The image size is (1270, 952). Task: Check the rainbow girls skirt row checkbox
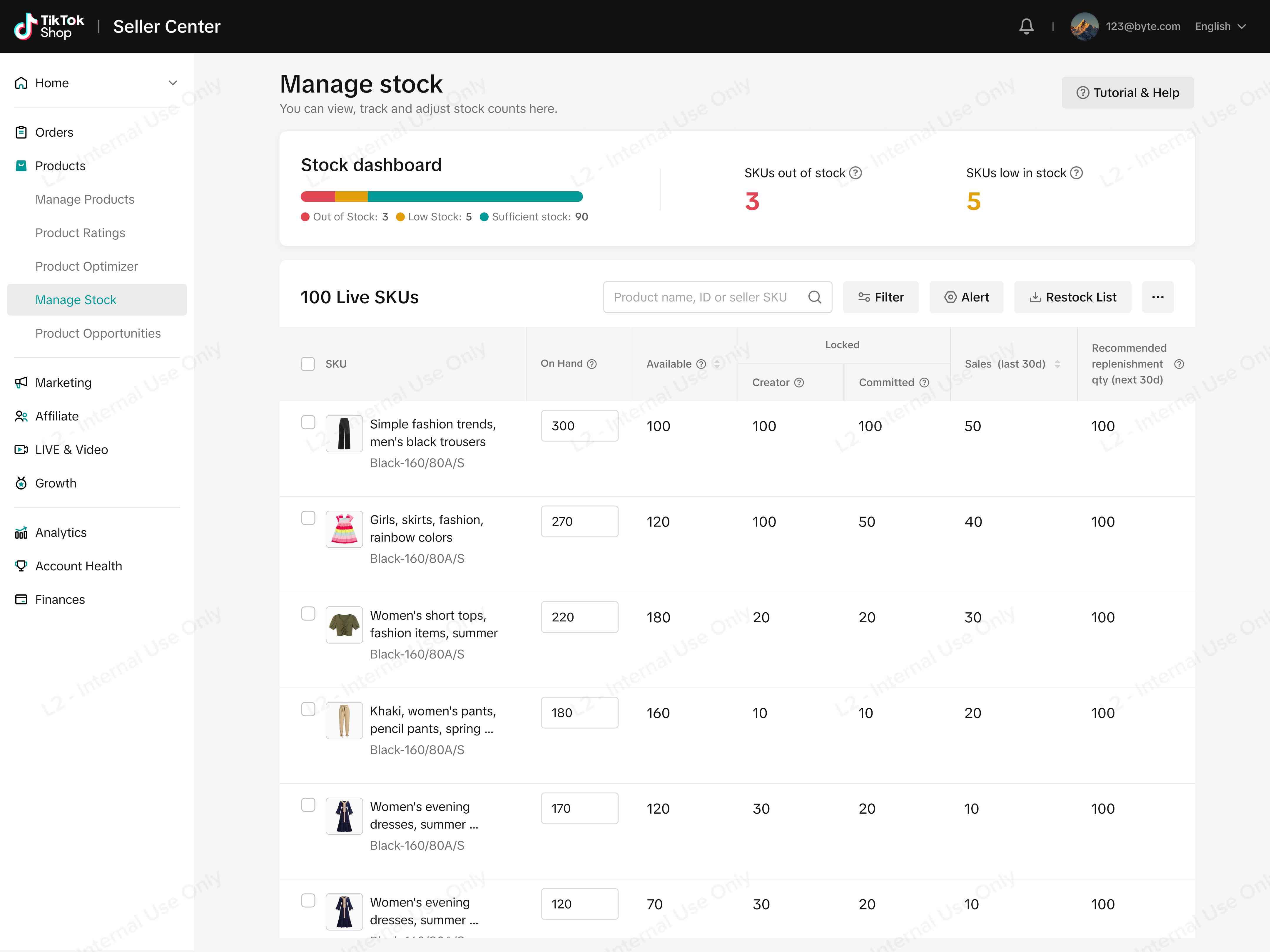[x=308, y=518]
